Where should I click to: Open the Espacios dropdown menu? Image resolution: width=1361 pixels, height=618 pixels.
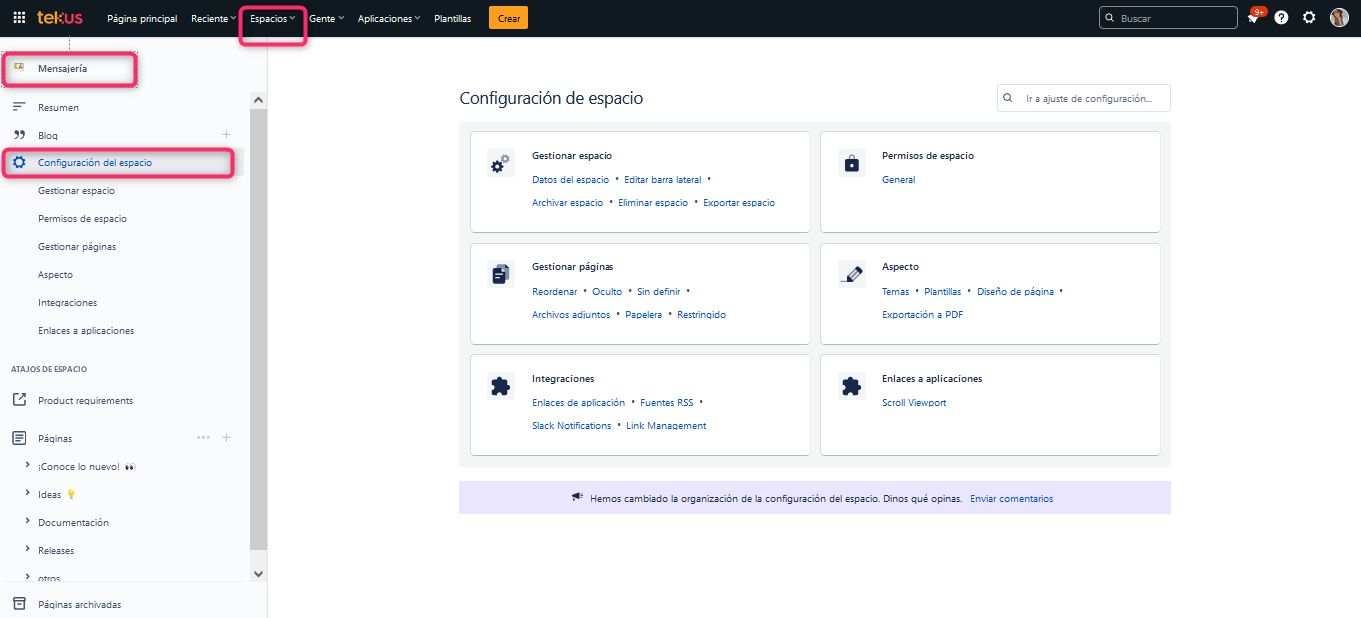[272, 19]
